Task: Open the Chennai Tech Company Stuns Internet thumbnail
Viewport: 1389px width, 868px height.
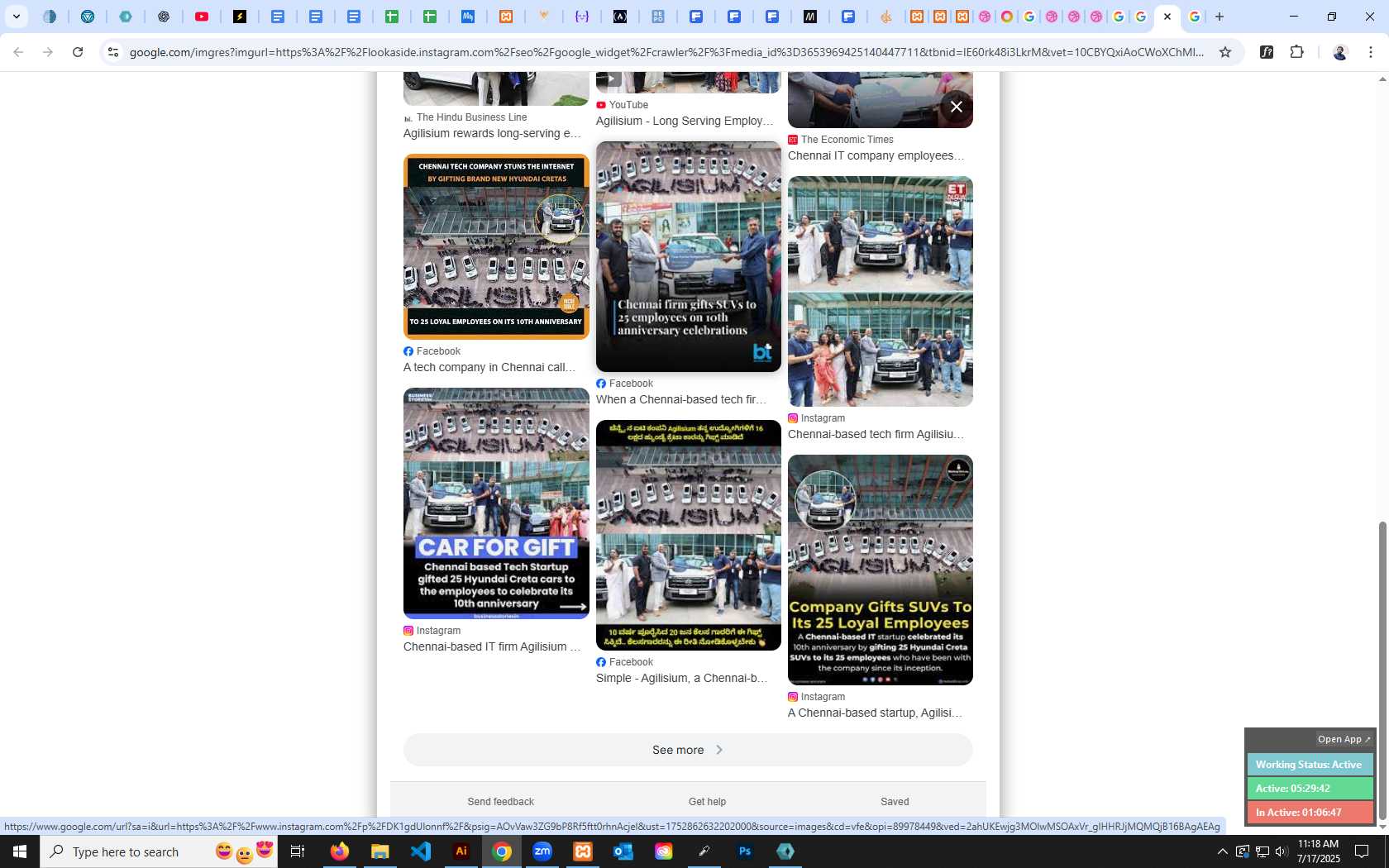Action: tap(496, 246)
